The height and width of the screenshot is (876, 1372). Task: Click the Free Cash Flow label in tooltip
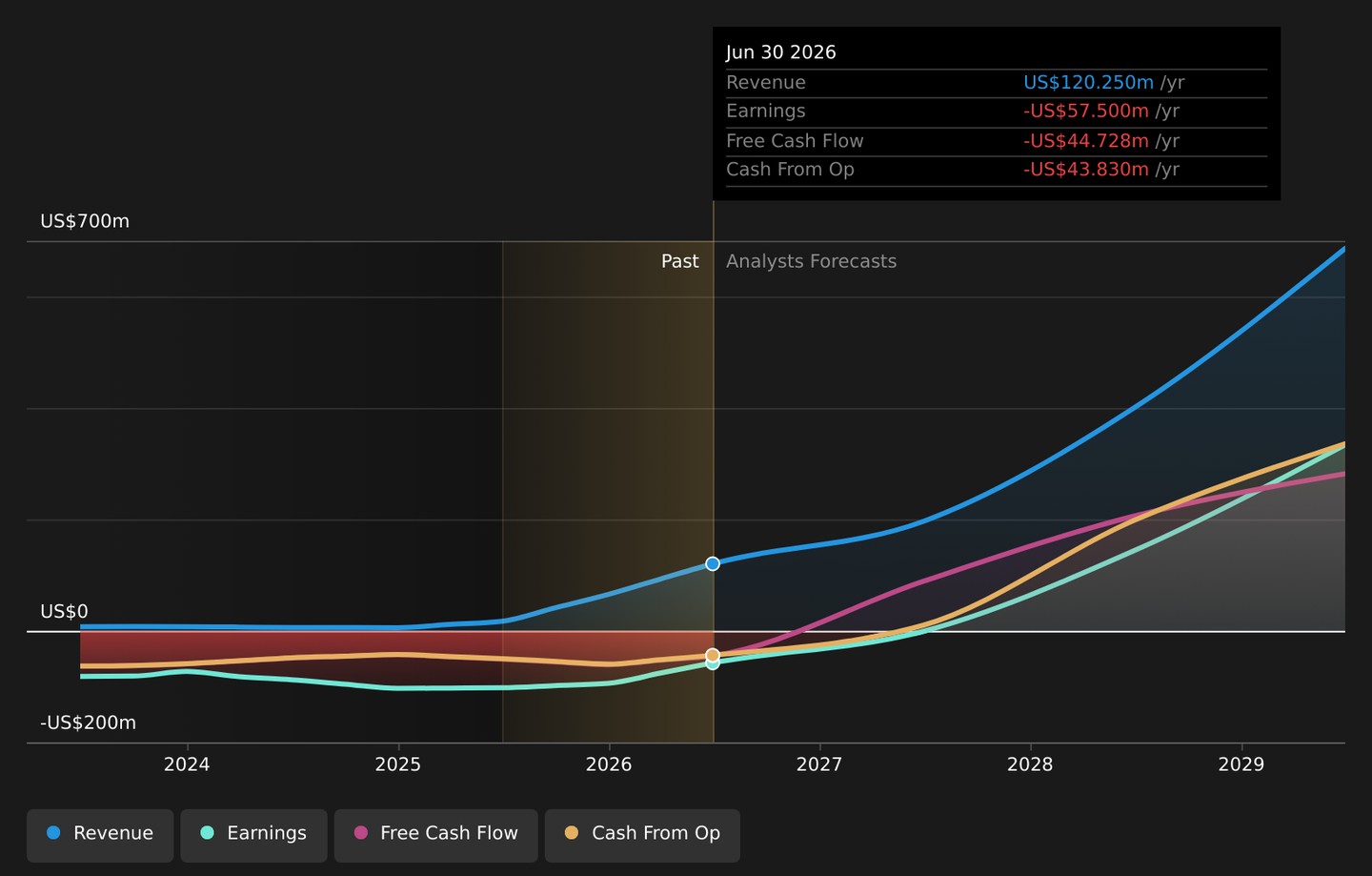pos(795,141)
